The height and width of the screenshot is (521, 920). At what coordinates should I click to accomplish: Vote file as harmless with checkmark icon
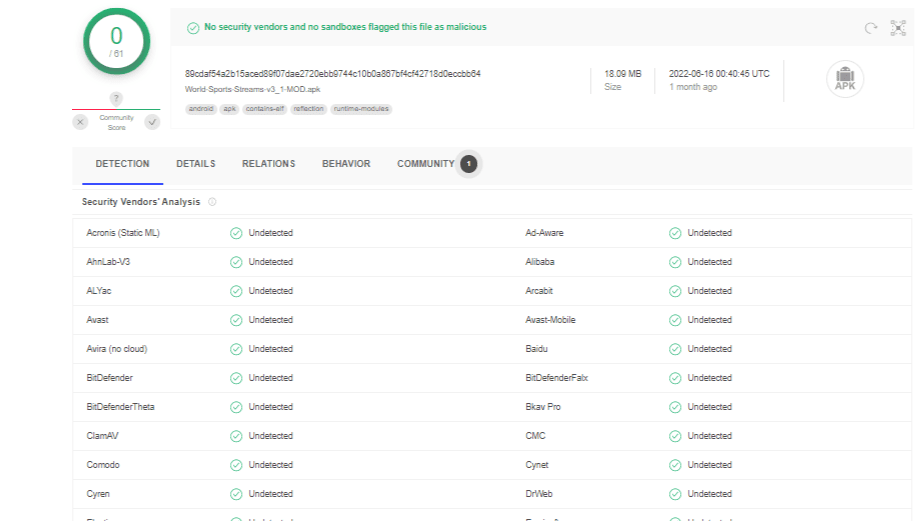click(x=152, y=122)
